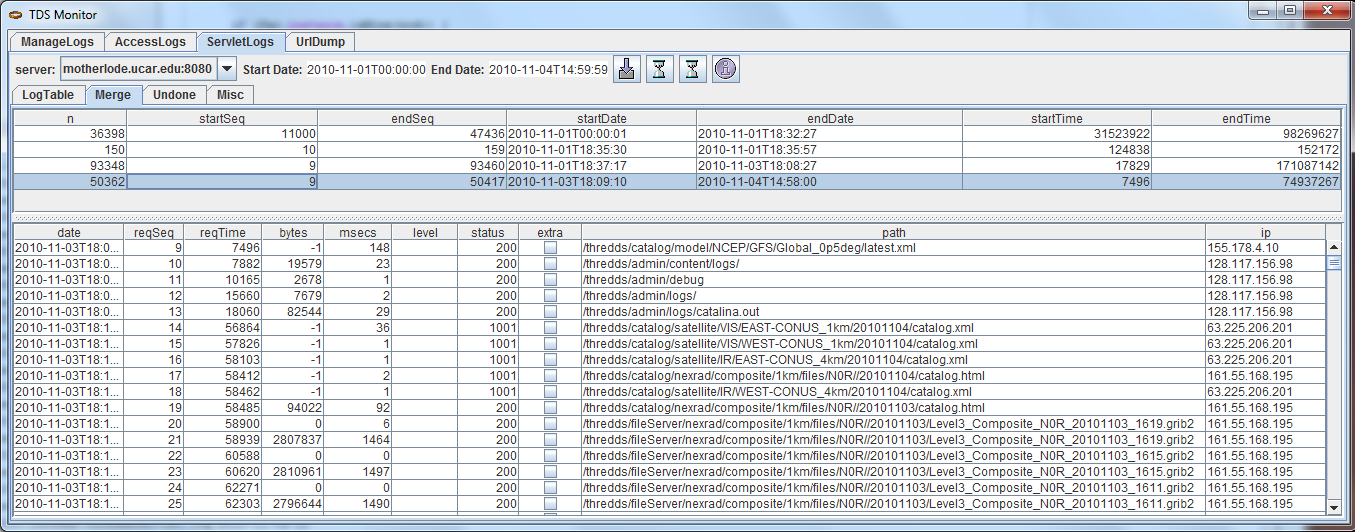Open the purple info icon button
The height and width of the screenshot is (532, 1355).
coord(725,69)
